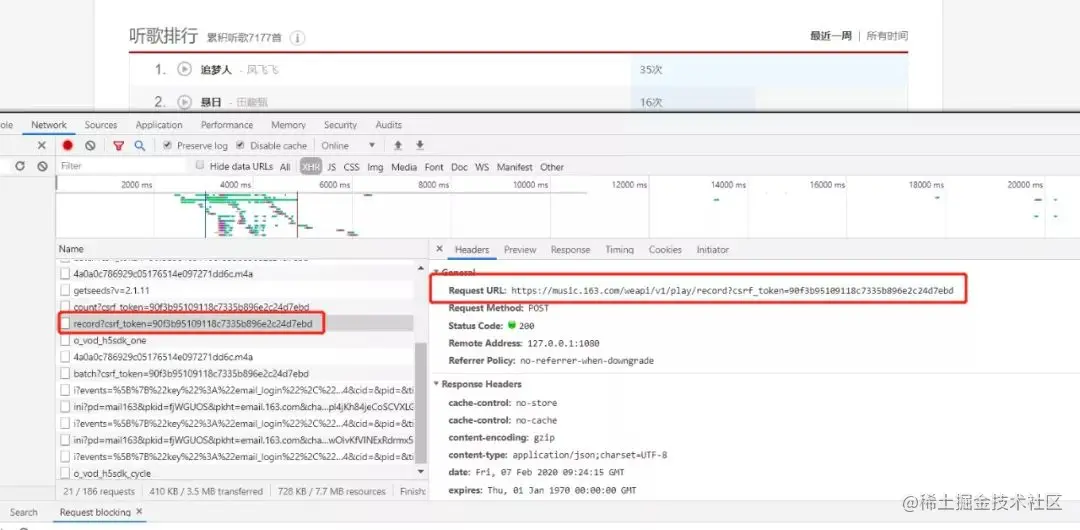
Task: Switch ranking to 所有时间
Action: pos(887,36)
